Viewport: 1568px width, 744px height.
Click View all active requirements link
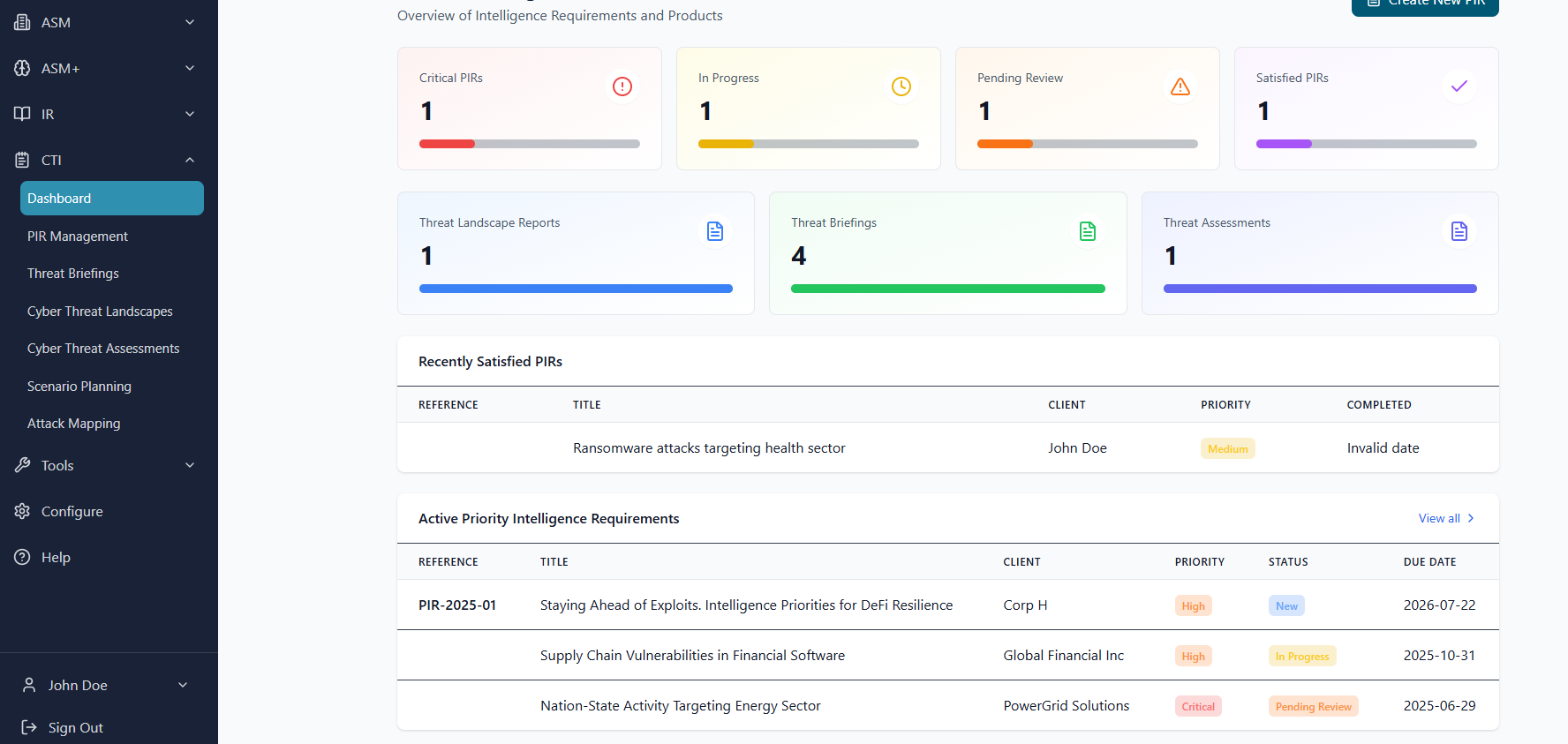(1445, 518)
